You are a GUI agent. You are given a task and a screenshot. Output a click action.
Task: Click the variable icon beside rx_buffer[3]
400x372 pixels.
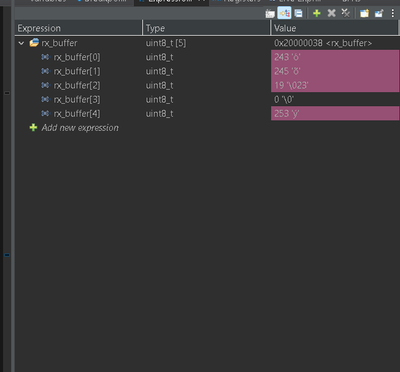point(46,99)
